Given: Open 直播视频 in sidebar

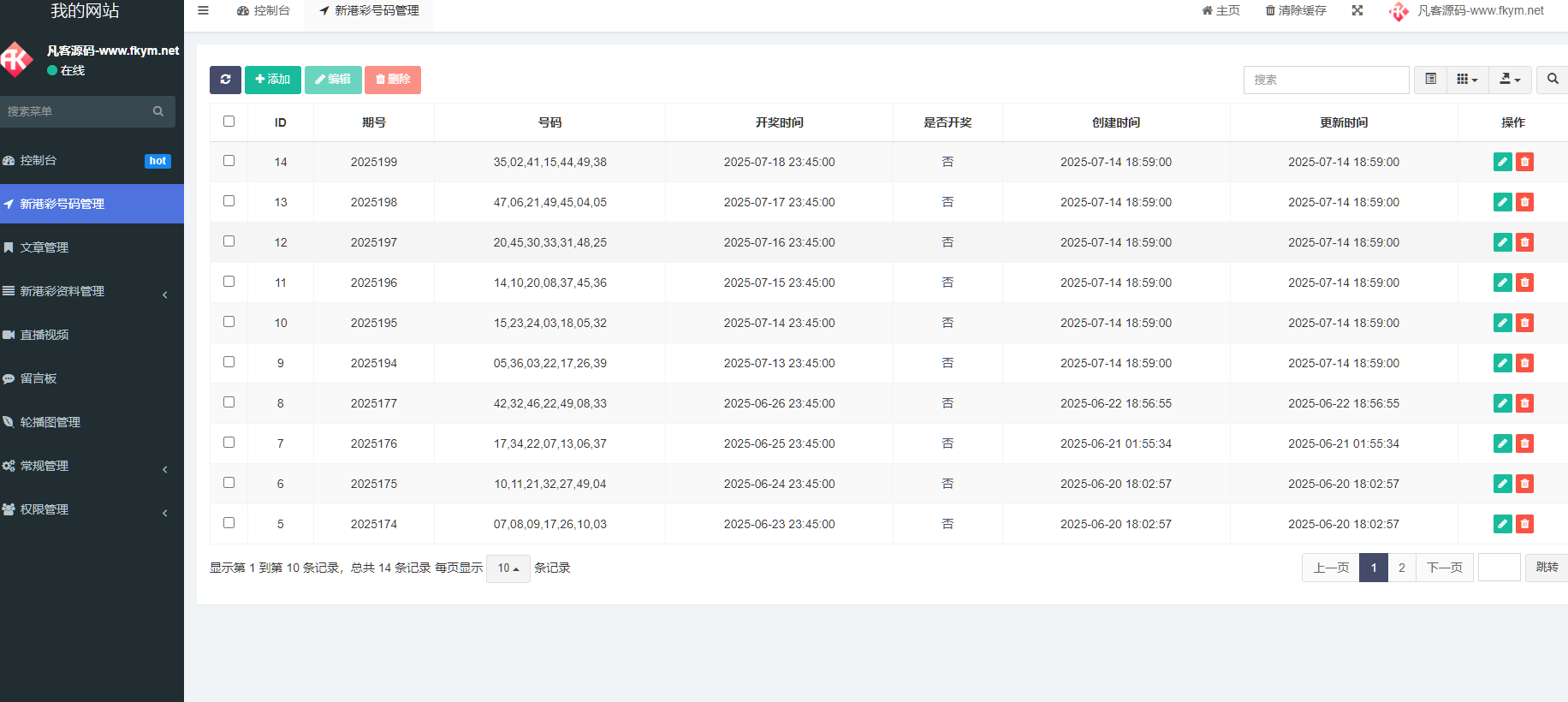Looking at the screenshot, I should pos(92,335).
